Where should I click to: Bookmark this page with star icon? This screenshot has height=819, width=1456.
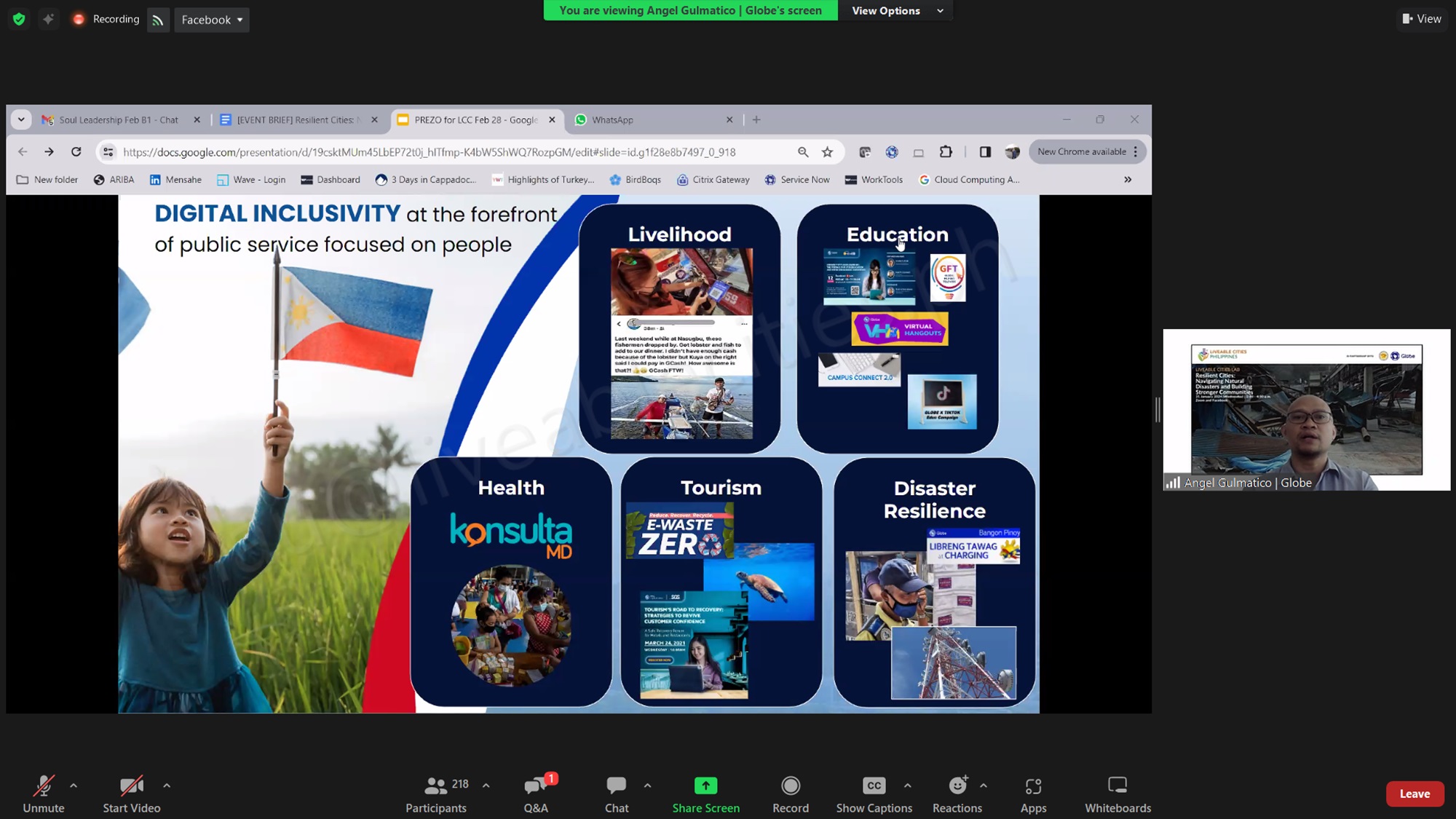point(827,152)
